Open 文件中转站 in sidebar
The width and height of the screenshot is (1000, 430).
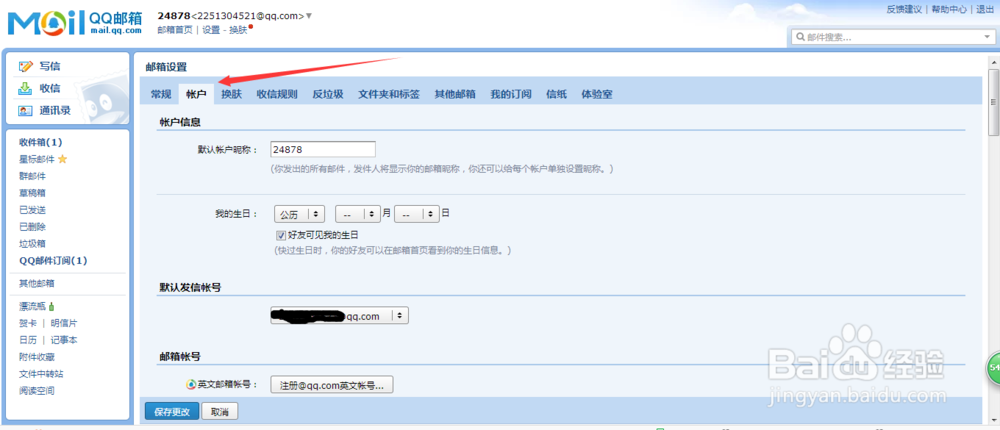click(x=41, y=374)
